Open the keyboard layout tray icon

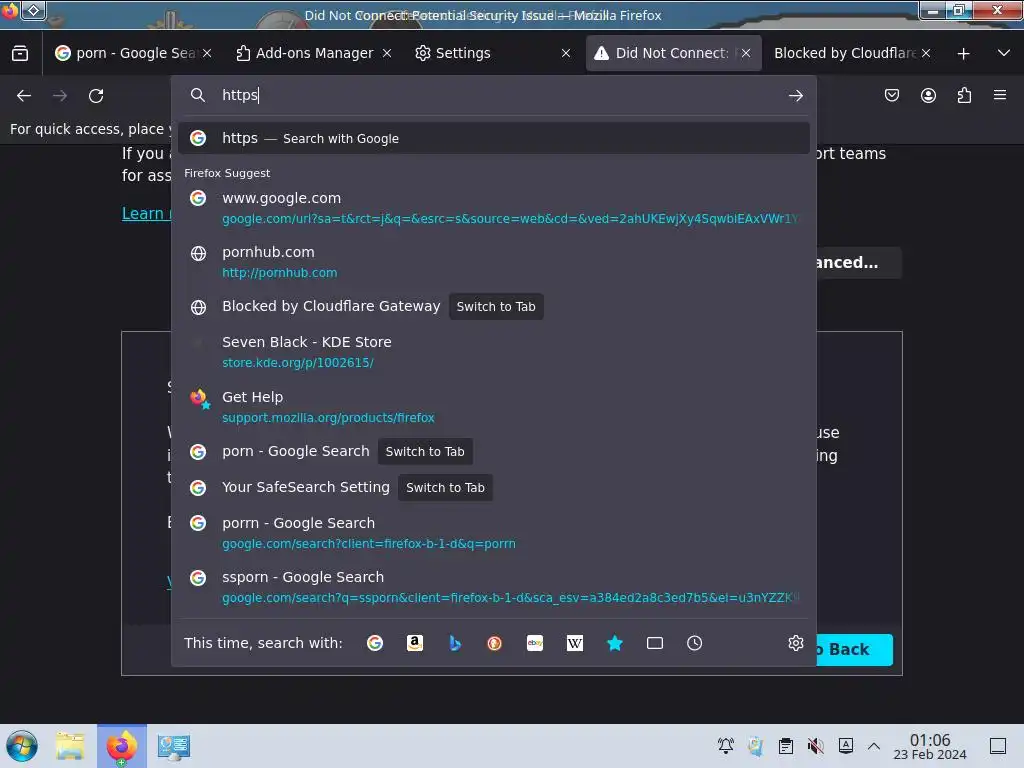(x=846, y=746)
